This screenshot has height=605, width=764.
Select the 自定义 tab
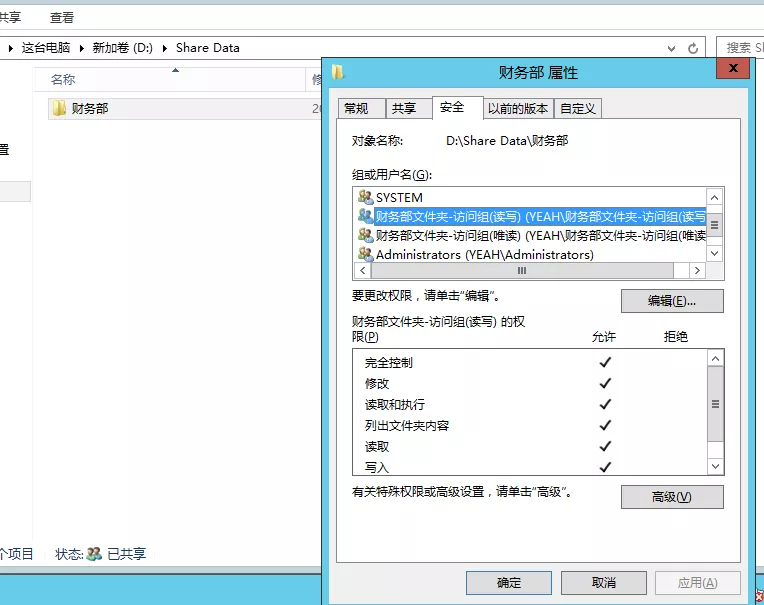click(578, 109)
